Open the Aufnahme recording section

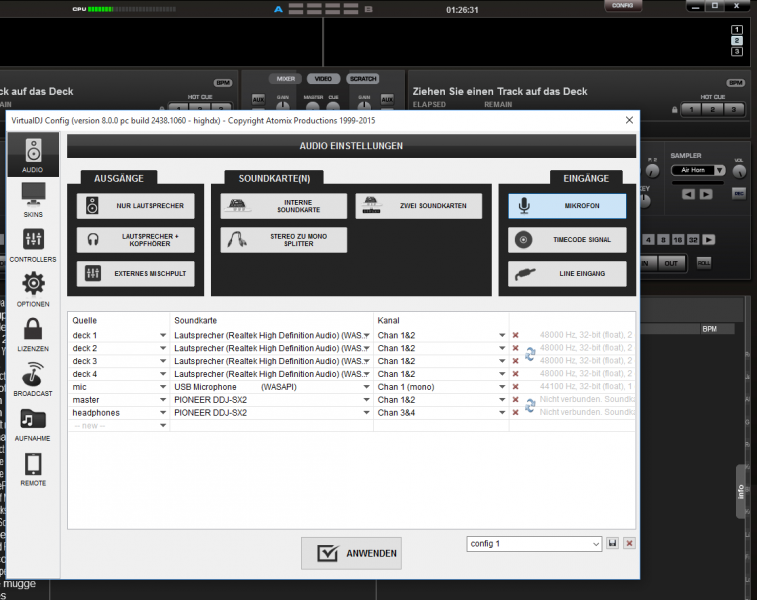pos(33,424)
